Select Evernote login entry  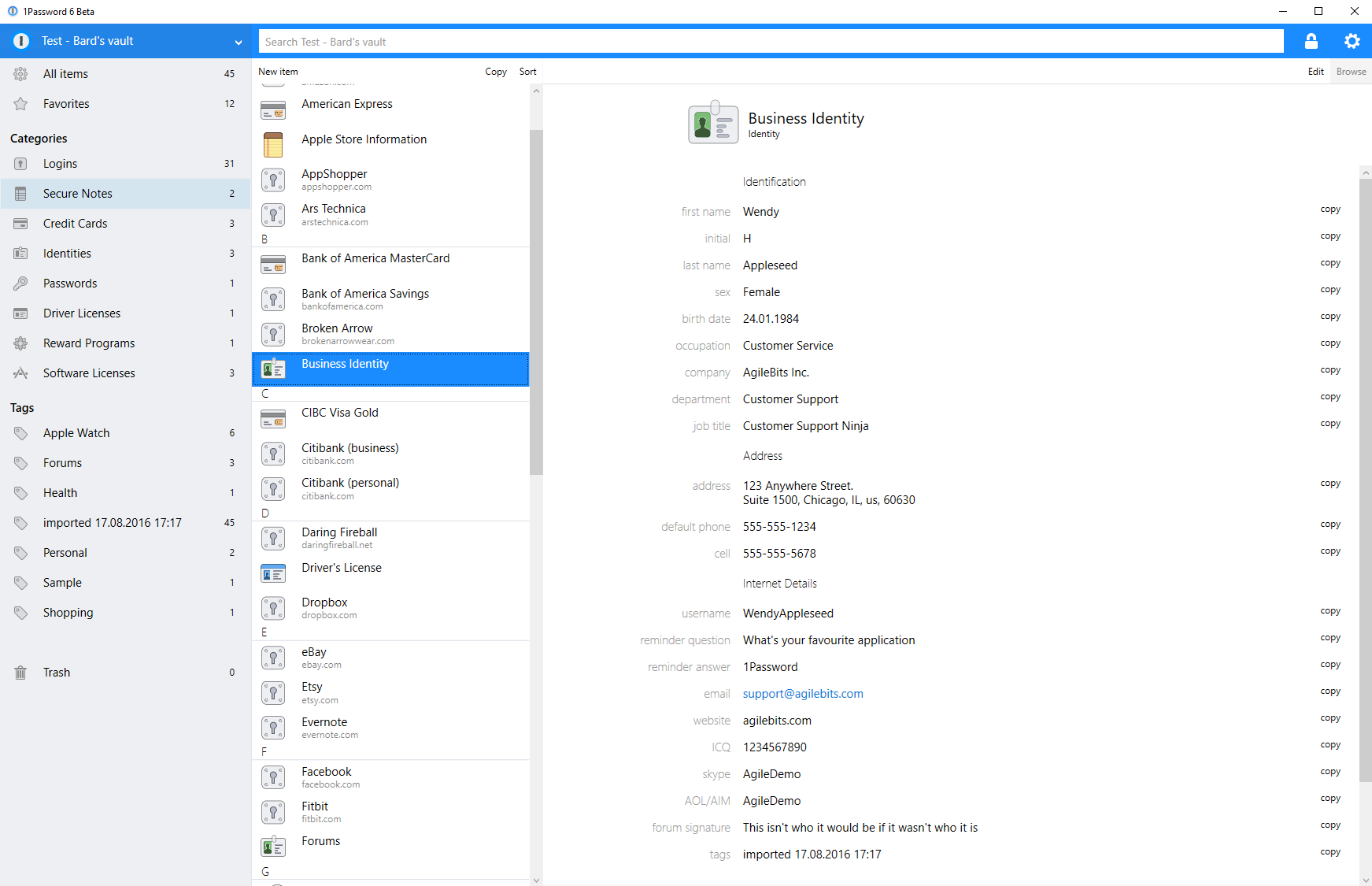point(390,728)
